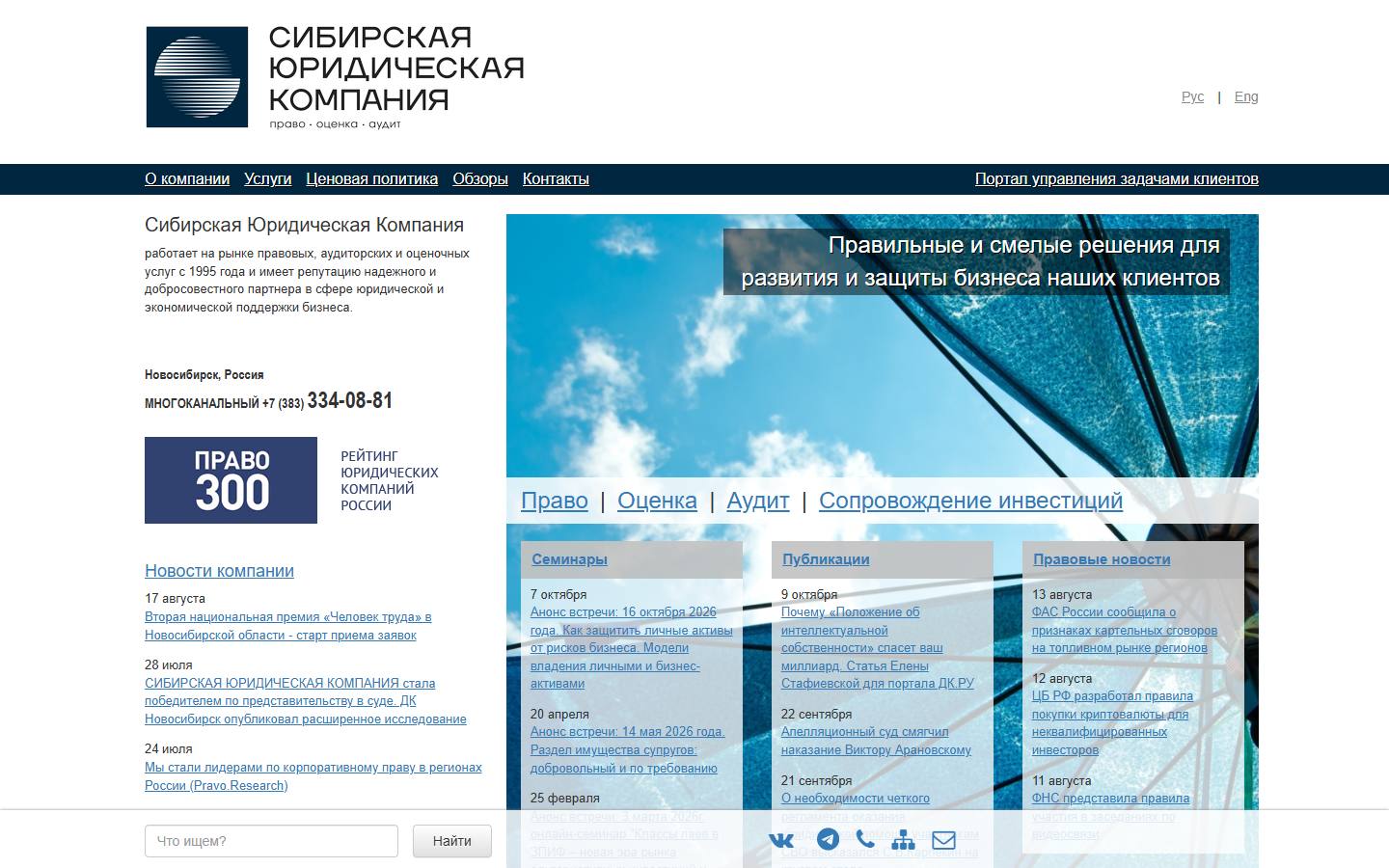Open the Услуги menu item
This screenshot has height=868, width=1389.
tap(267, 179)
